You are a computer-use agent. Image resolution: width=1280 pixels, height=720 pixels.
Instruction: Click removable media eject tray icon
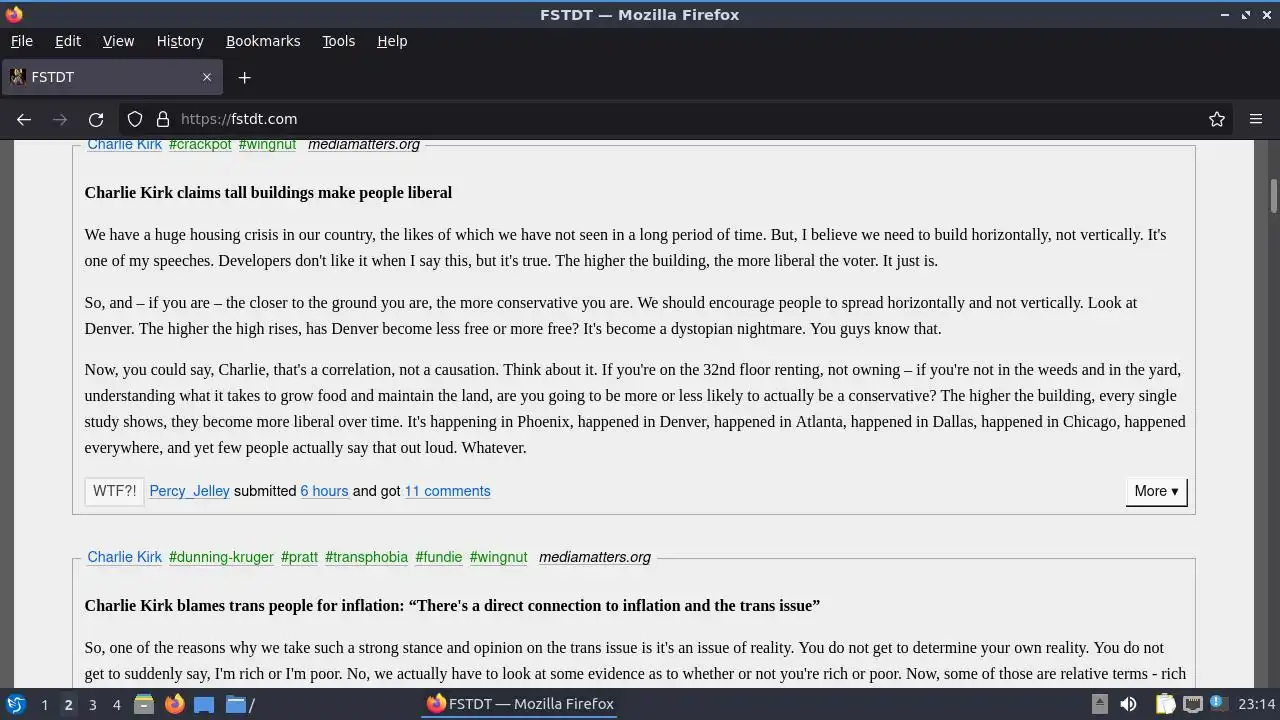click(1099, 704)
